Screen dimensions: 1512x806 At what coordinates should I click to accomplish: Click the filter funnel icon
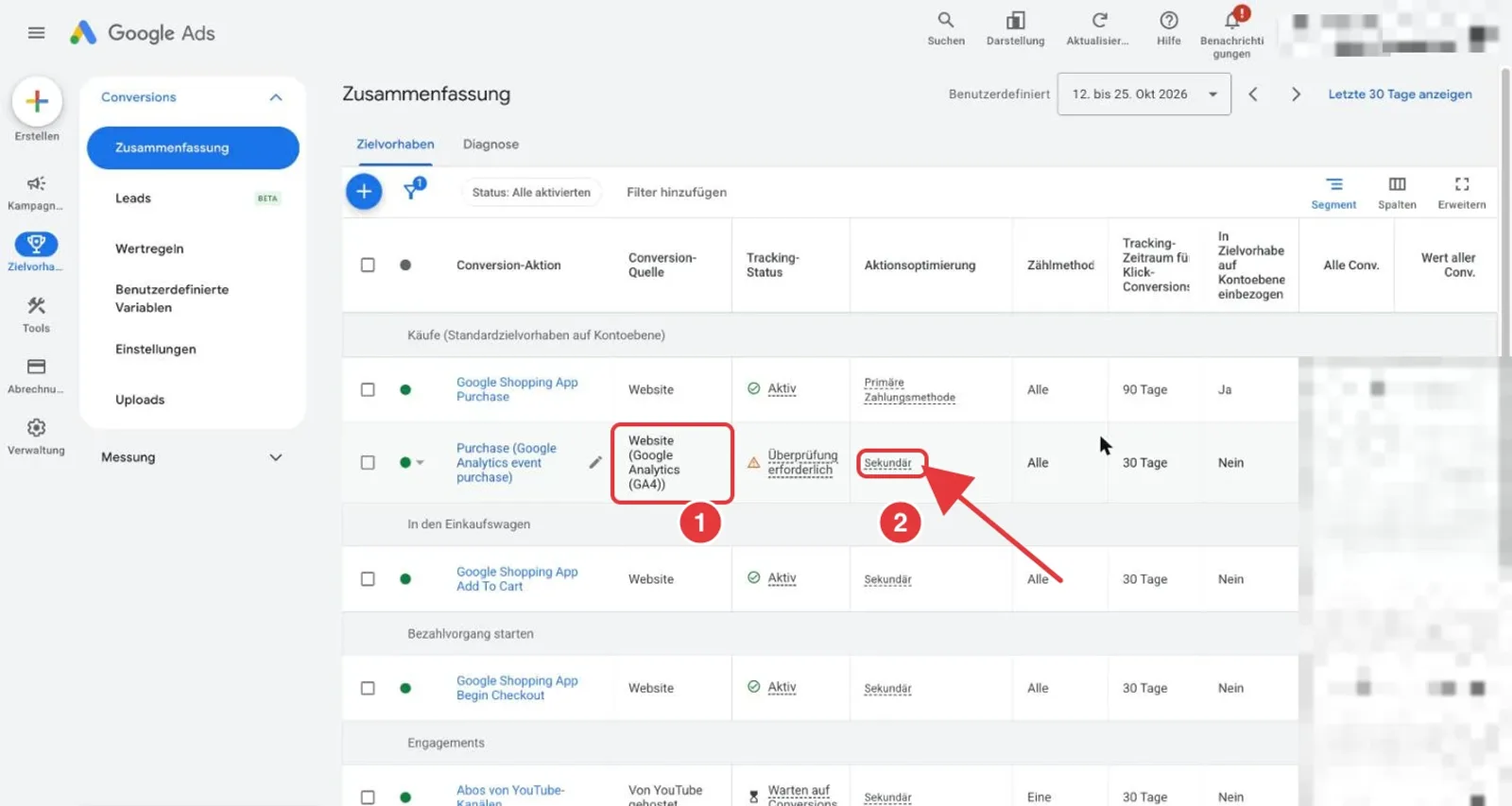[413, 190]
